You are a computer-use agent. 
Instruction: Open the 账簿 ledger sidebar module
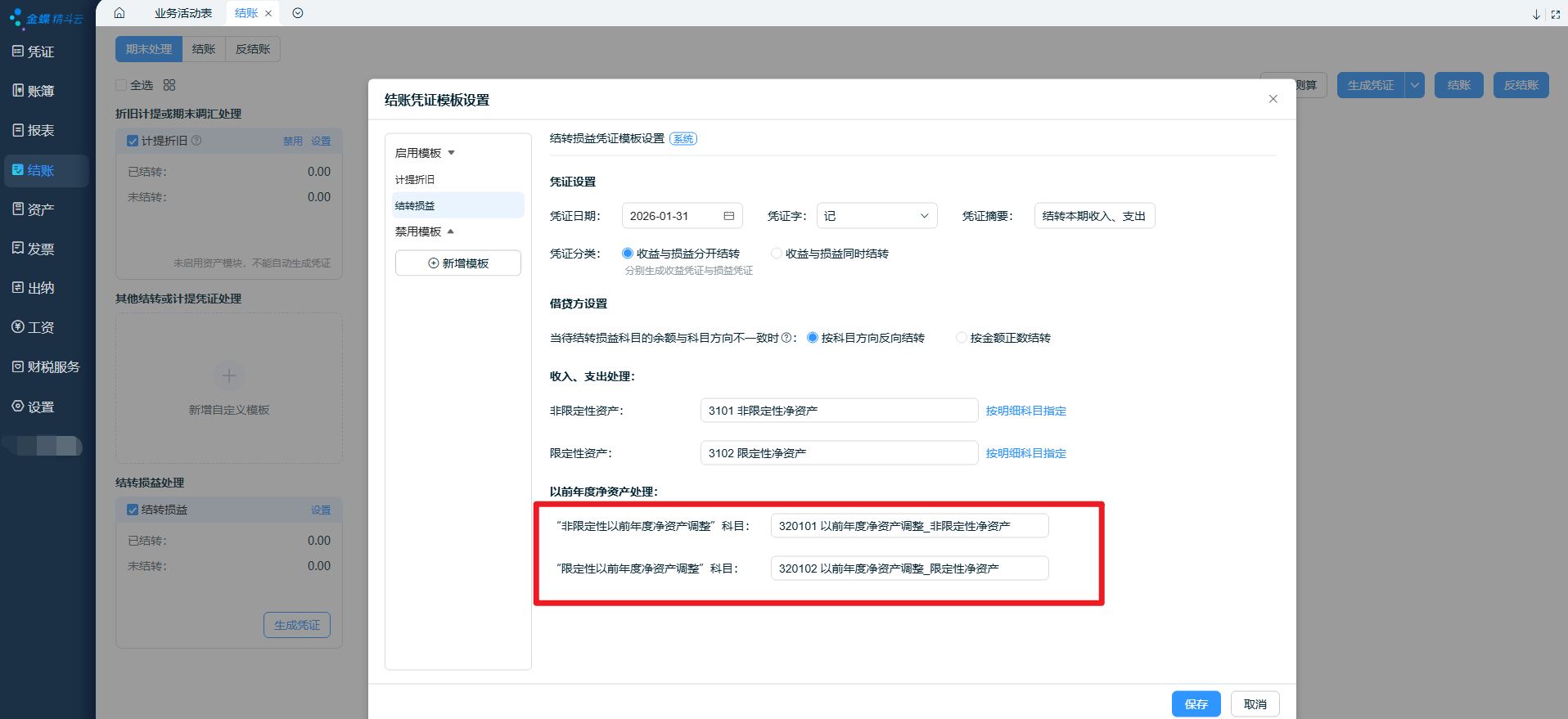[x=34, y=91]
